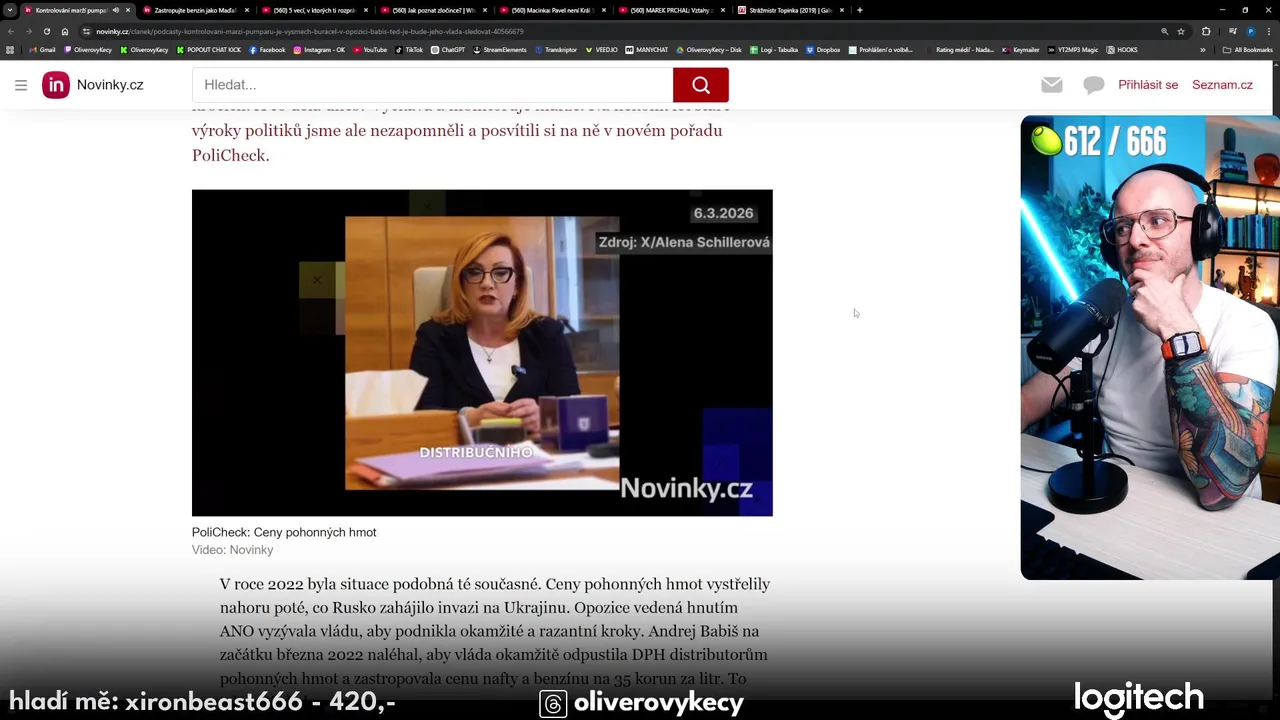Open the Chrome extensions puzzle icon
The image size is (1280, 720).
pos(1206,31)
